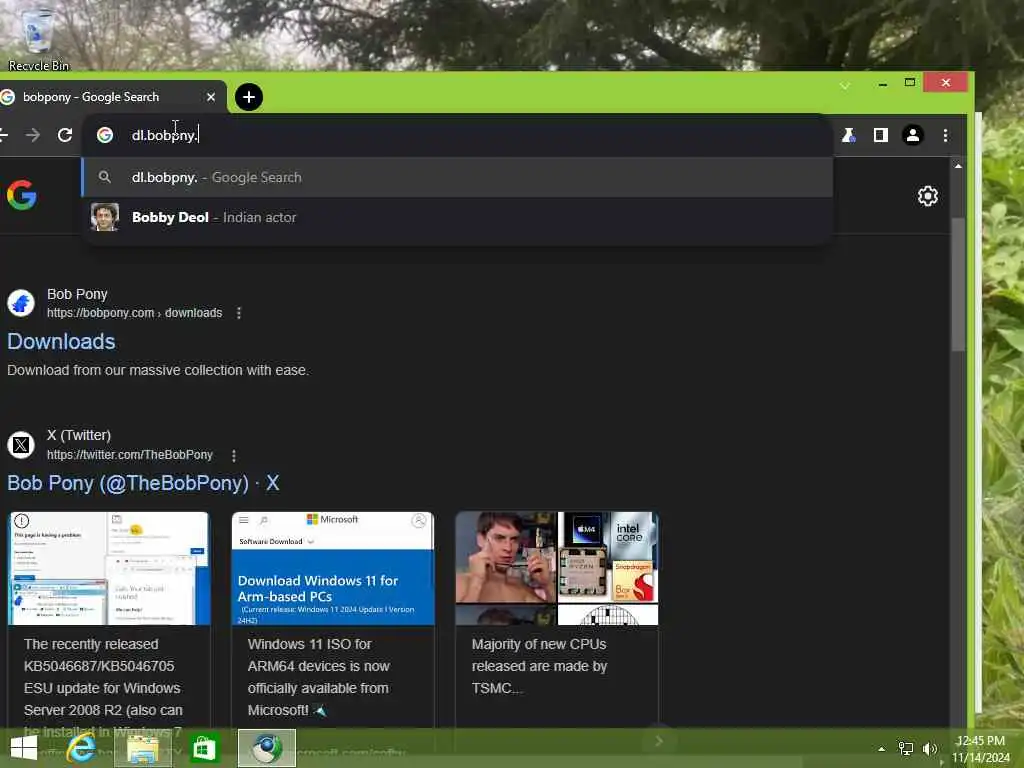
Task: Open the Recycle Bin desktop icon
Action: pyautogui.click(x=39, y=38)
